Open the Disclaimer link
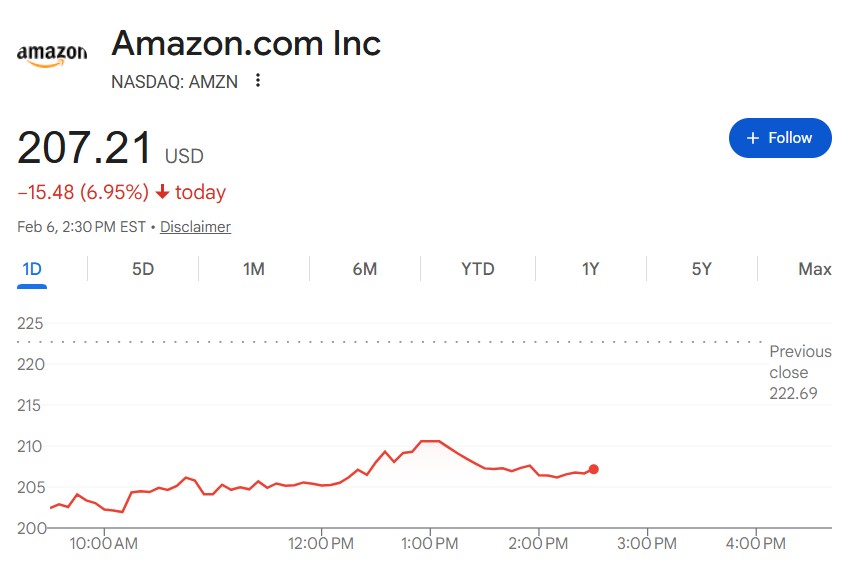The width and height of the screenshot is (849, 579). tap(195, 227)
